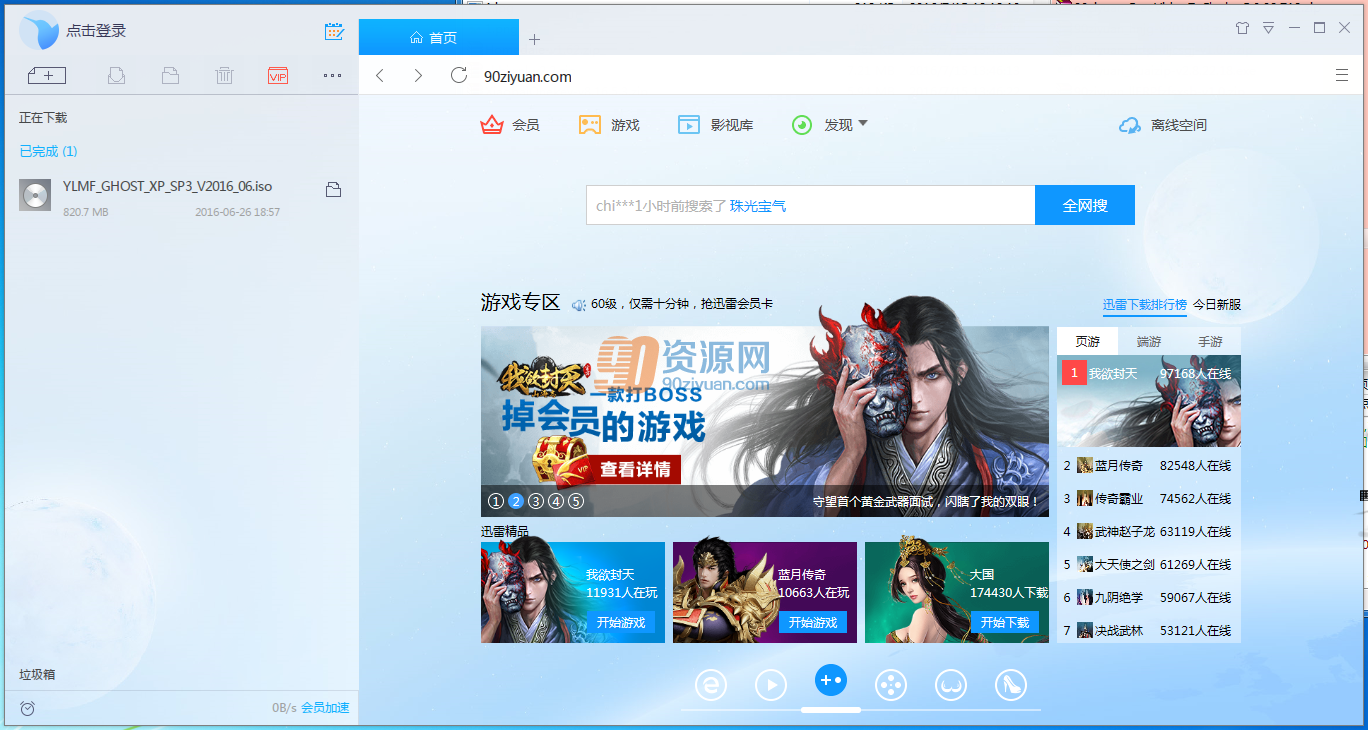Select the 首页 tab
Image resolution: width=1368 pixels, height=730 pixels.
tap(438, 38)
